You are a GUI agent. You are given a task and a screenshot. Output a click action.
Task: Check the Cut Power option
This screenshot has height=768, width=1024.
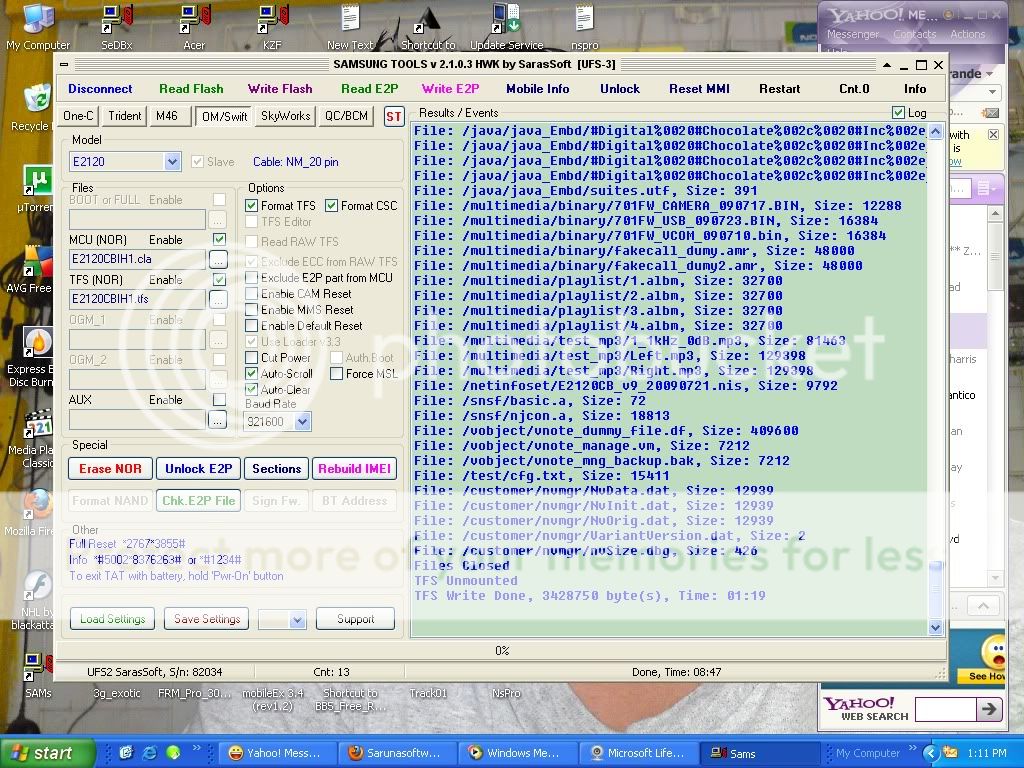click(251, 358)
